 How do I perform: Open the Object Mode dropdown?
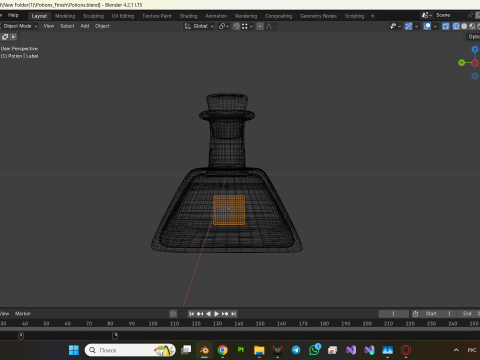click(x=19, y=26)
